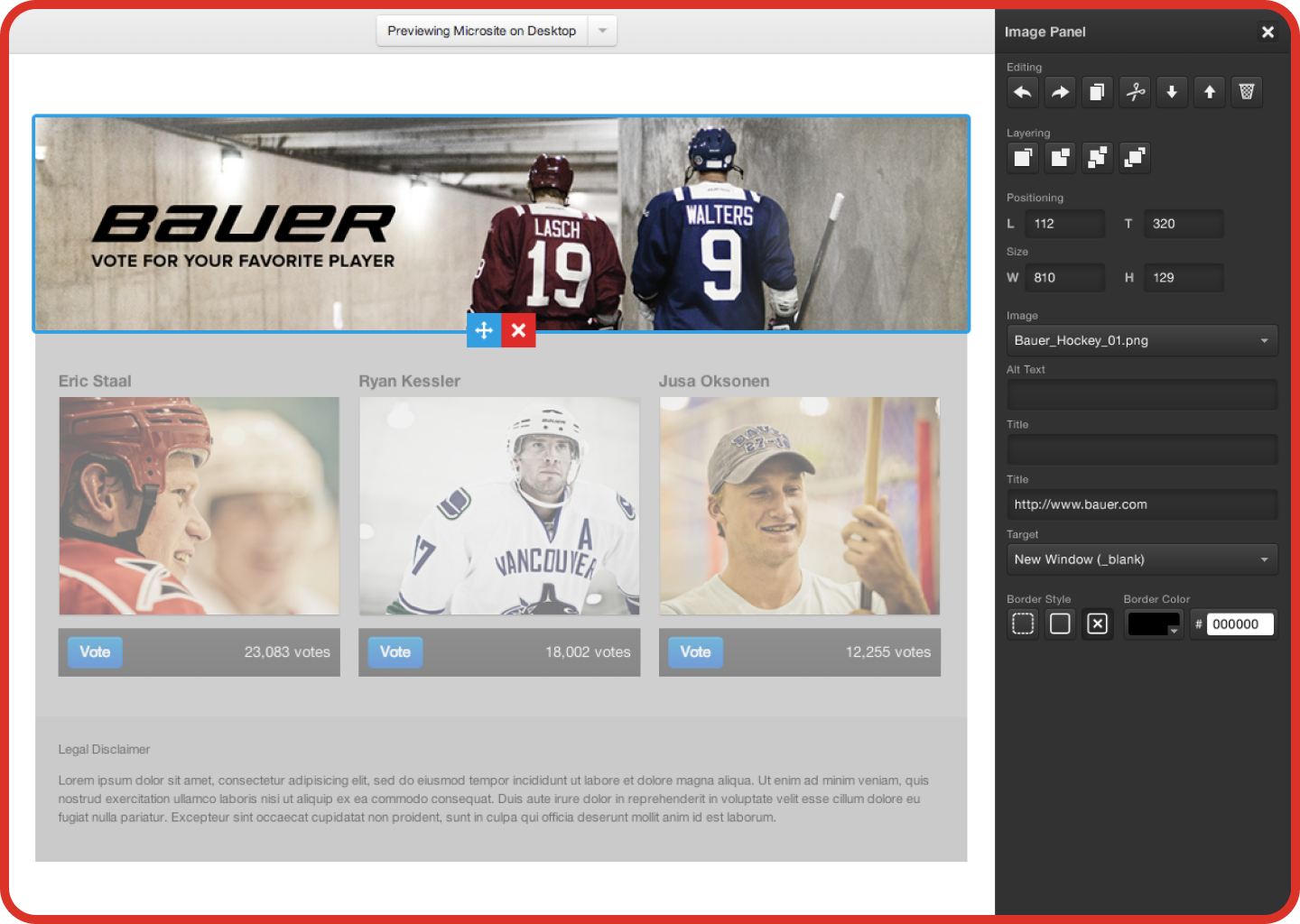Click the W size field showing 810
1300x924 pixels.
[1064, 278]
